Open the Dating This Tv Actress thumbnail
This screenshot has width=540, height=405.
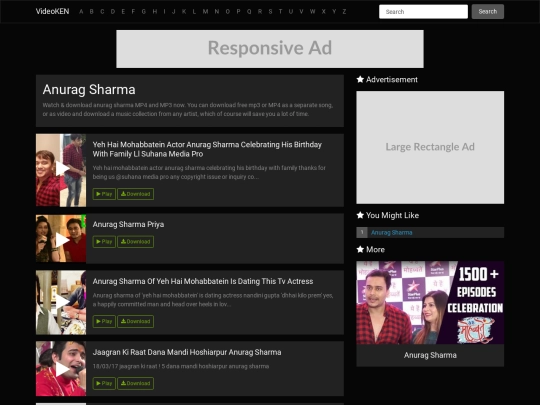coord(61,302)
